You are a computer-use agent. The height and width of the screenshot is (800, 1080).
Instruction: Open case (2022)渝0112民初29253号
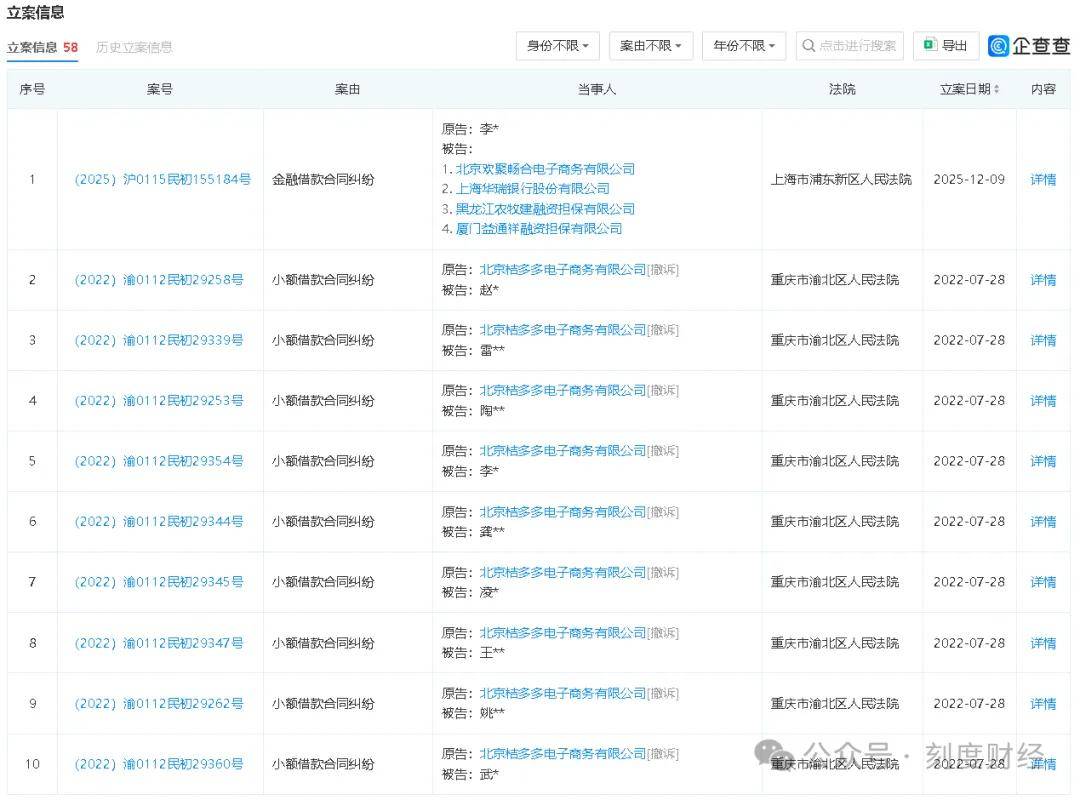tap(158, 400)
